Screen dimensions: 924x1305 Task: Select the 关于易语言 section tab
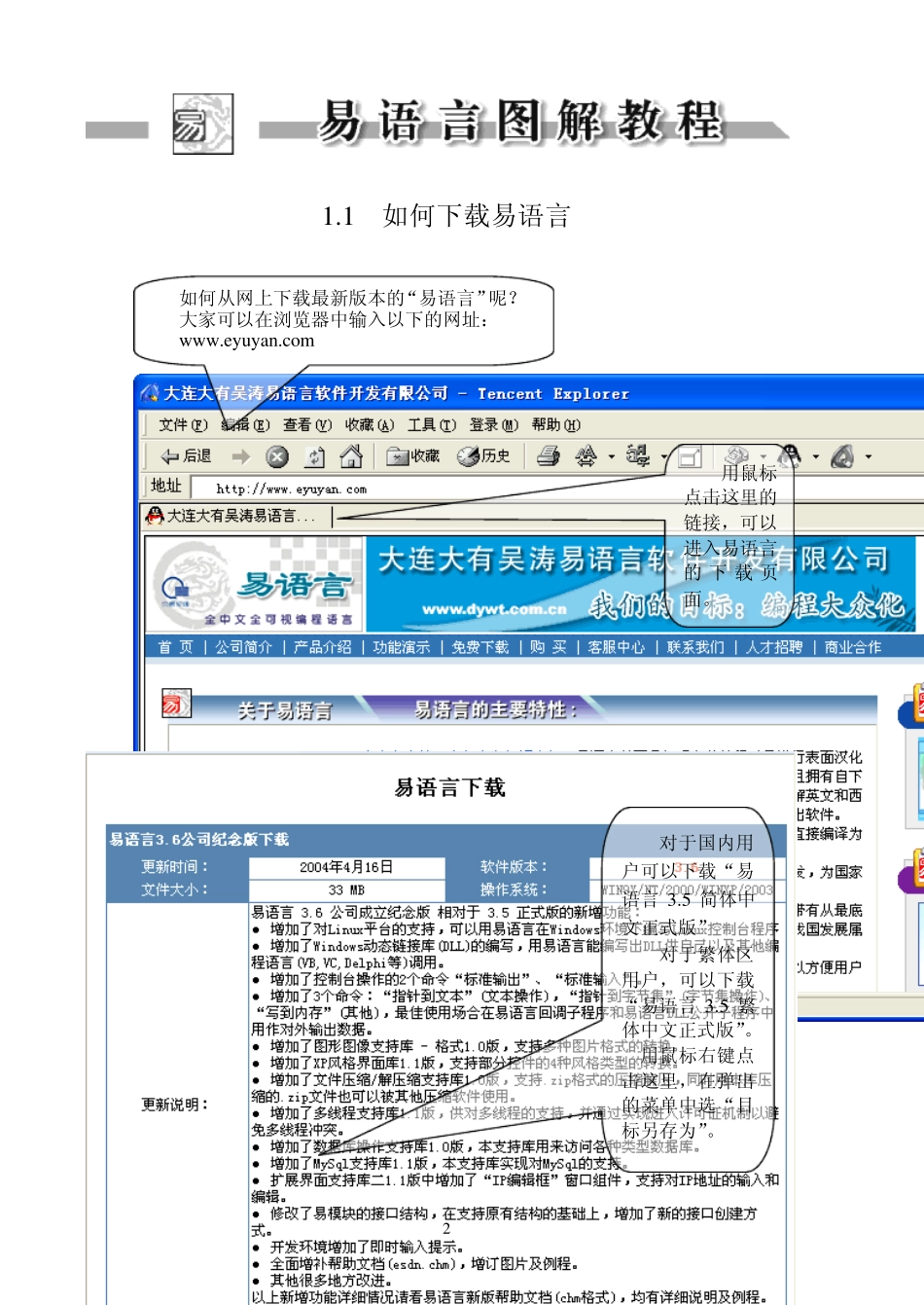(x=285, y=710)
